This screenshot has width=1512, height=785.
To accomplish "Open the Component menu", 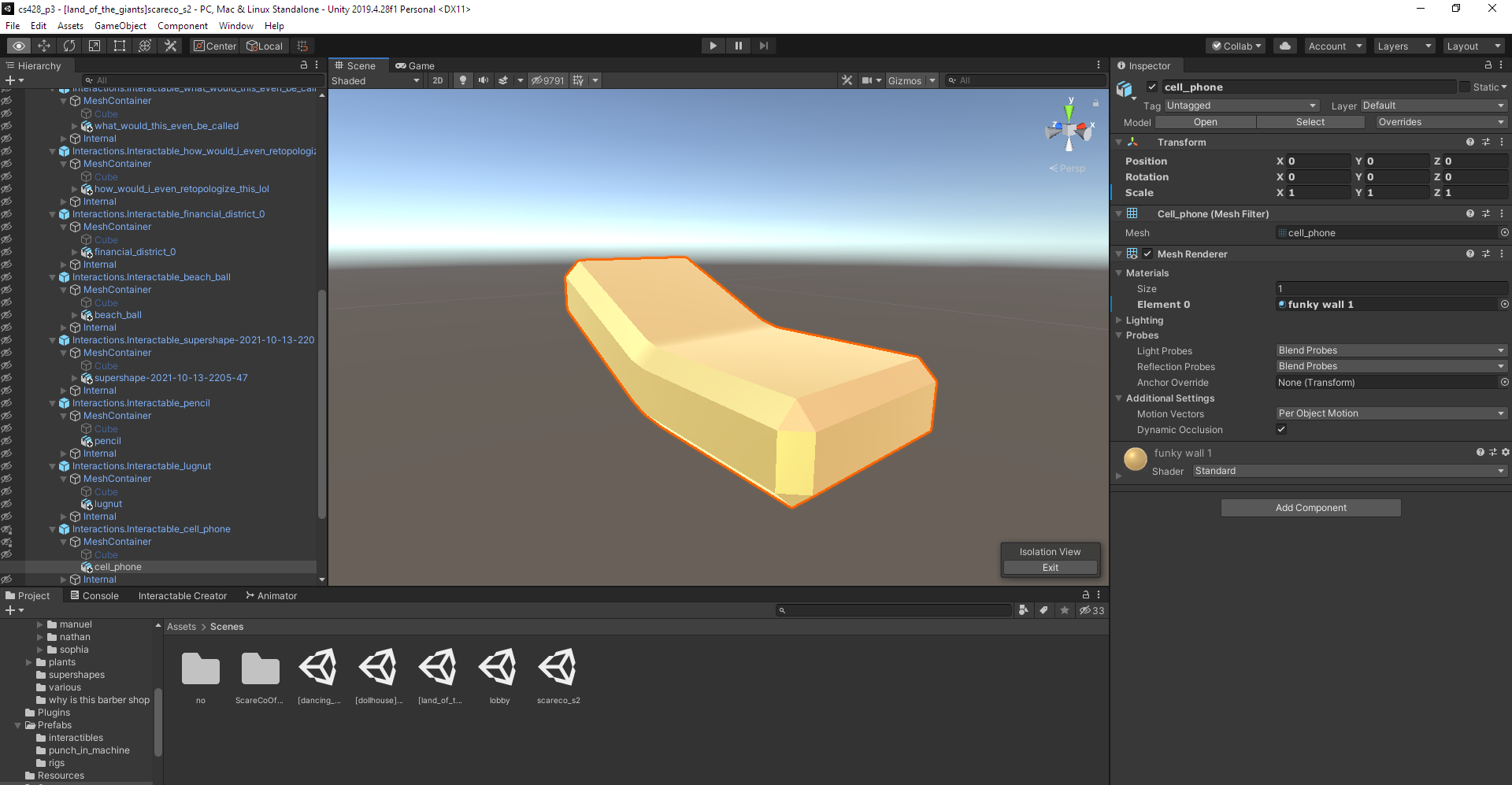I will click(x=183, y=26).
